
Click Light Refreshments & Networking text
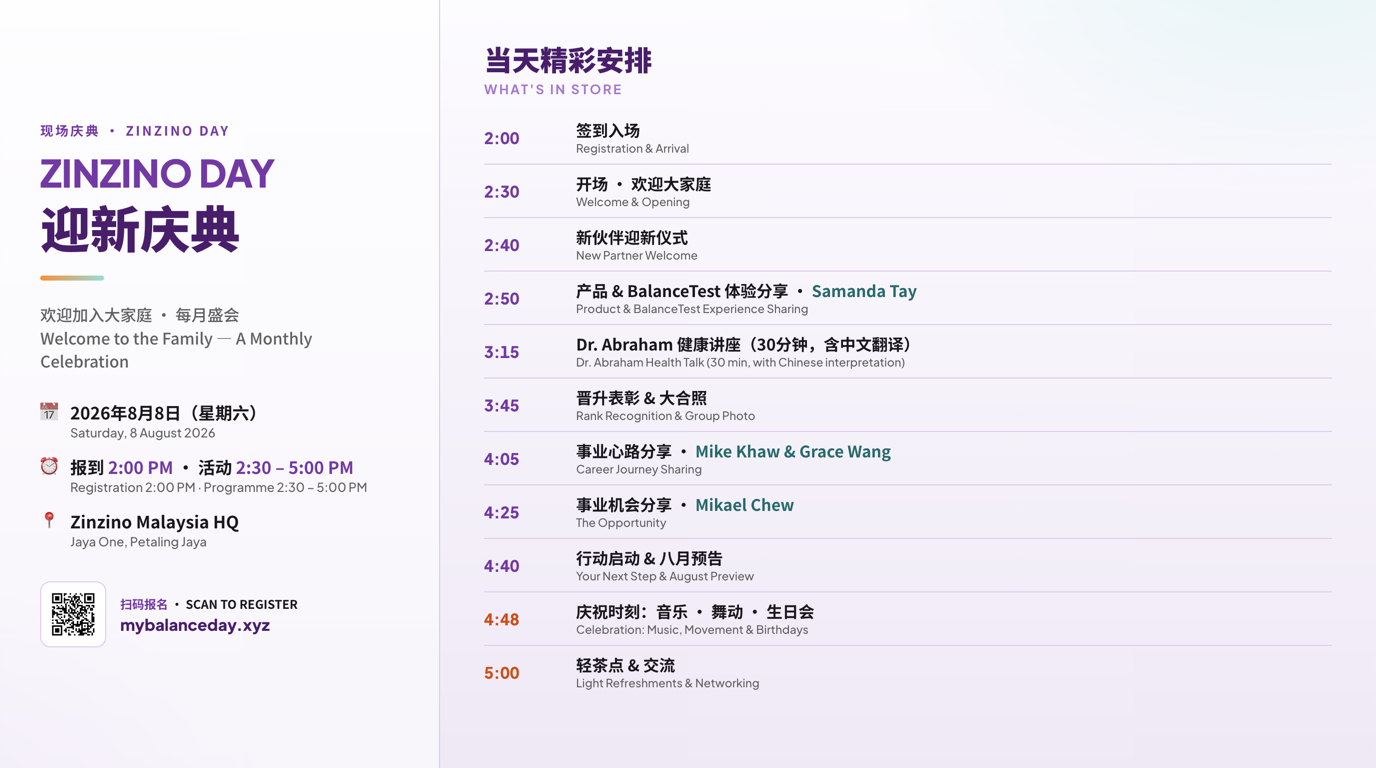click(667, 684)
